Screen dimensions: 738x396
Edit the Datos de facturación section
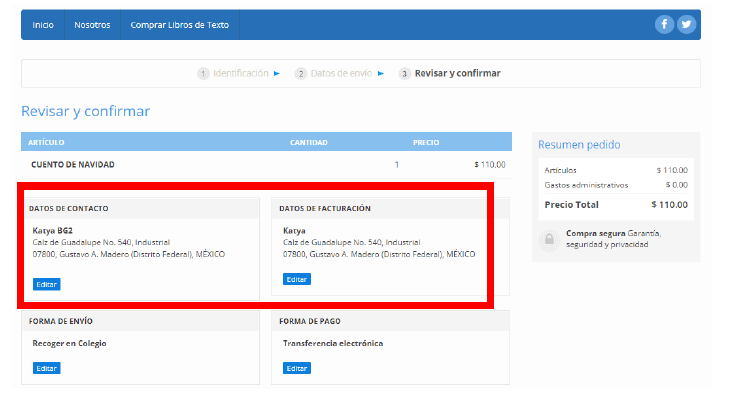click(x=297, y=279)
